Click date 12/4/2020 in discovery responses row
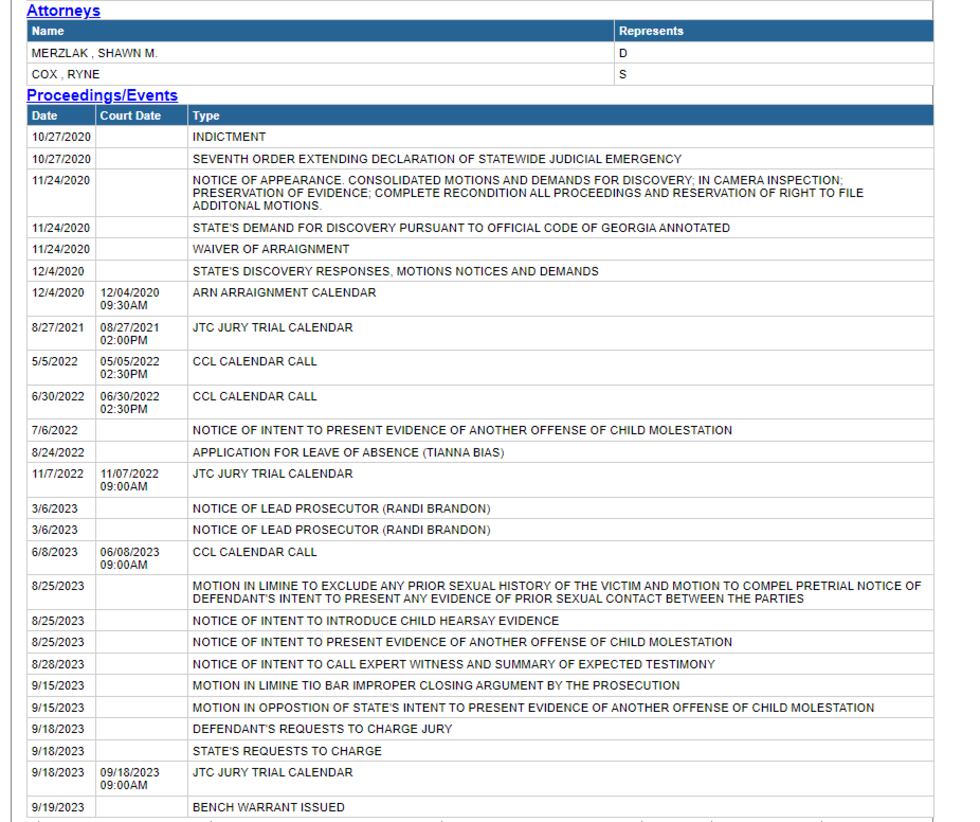980x822 pixels. [x=58, y=271]
